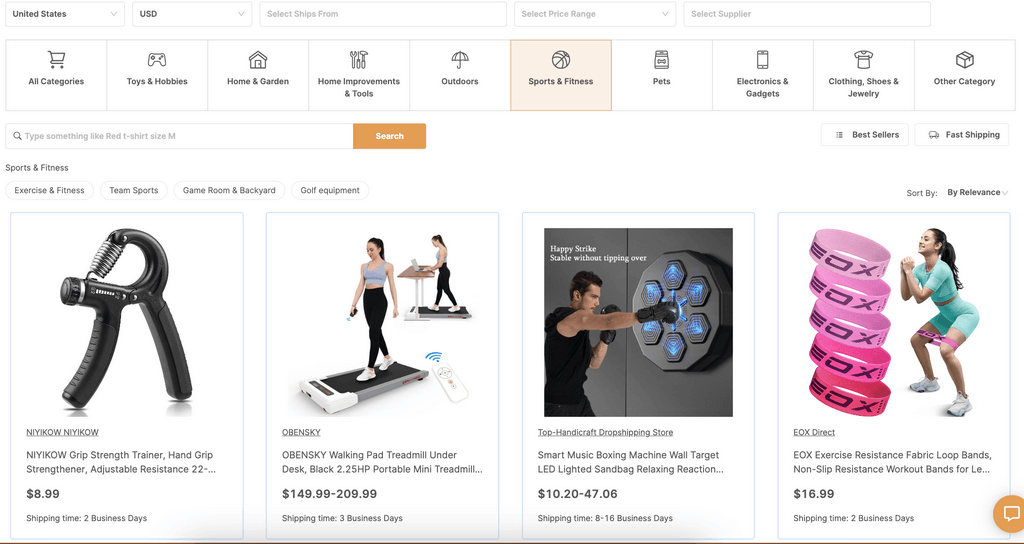This screenshot has height=544, width=1024.
Task: Open the orange chat bubble widget
Action: [x=1010, y=513]
